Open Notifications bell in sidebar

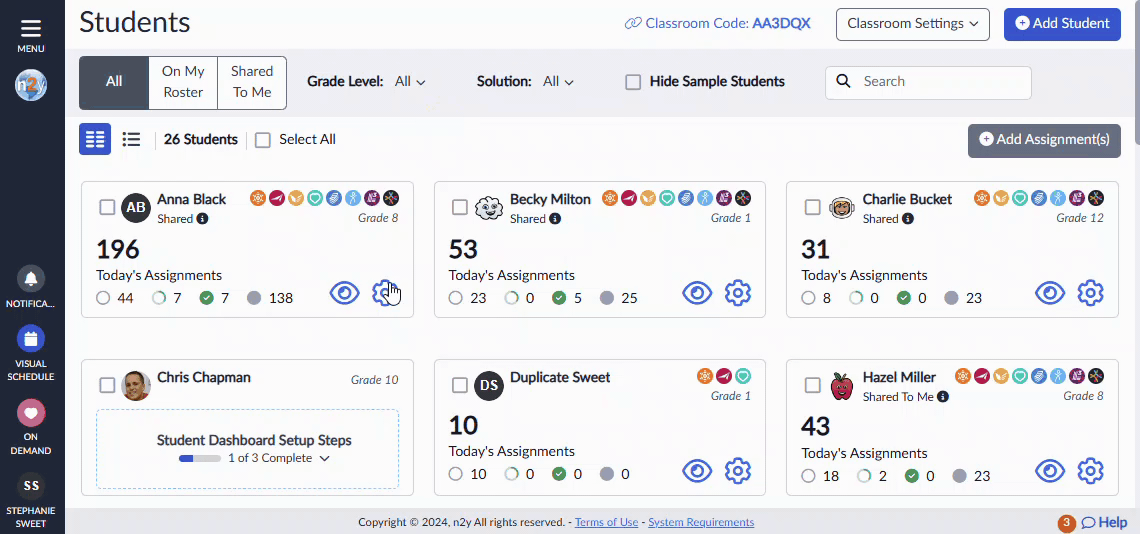click(x=31, y=279)
